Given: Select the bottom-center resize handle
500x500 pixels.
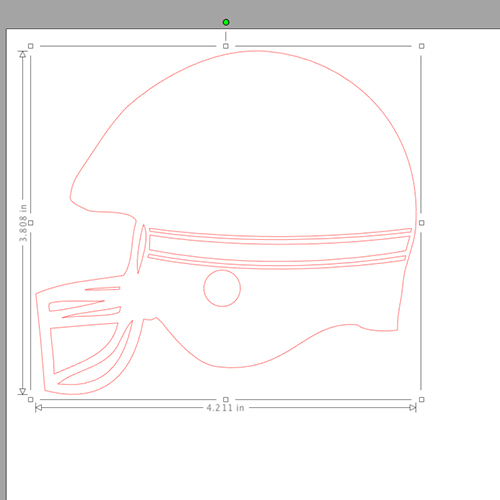Looking at the screenshot, I should coord(226,399).
